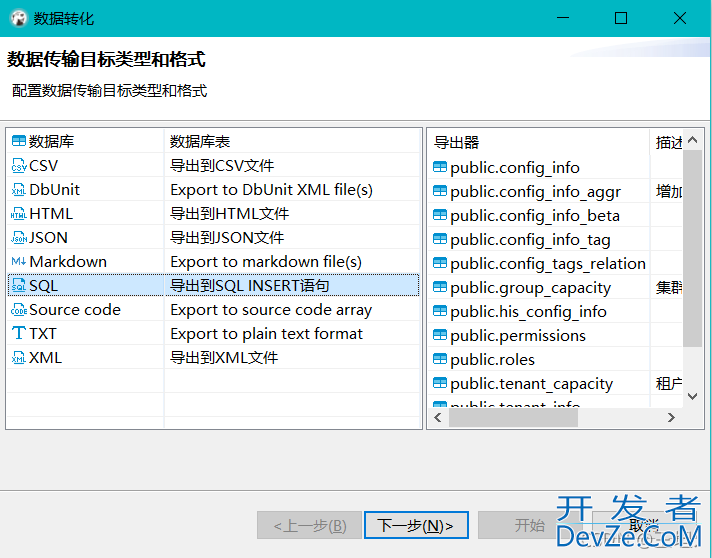
Task: Select the Source code format icon
Action: pyautogui.click(x=19, y=310)
